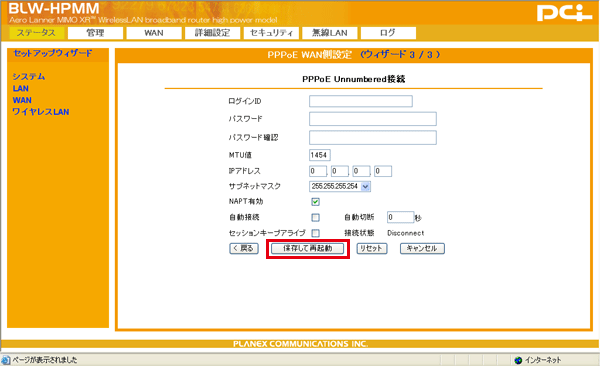Viewport: 600px width, 366px height.
Task: Click the PCi logo icon
Action: [x=564, y=13]
